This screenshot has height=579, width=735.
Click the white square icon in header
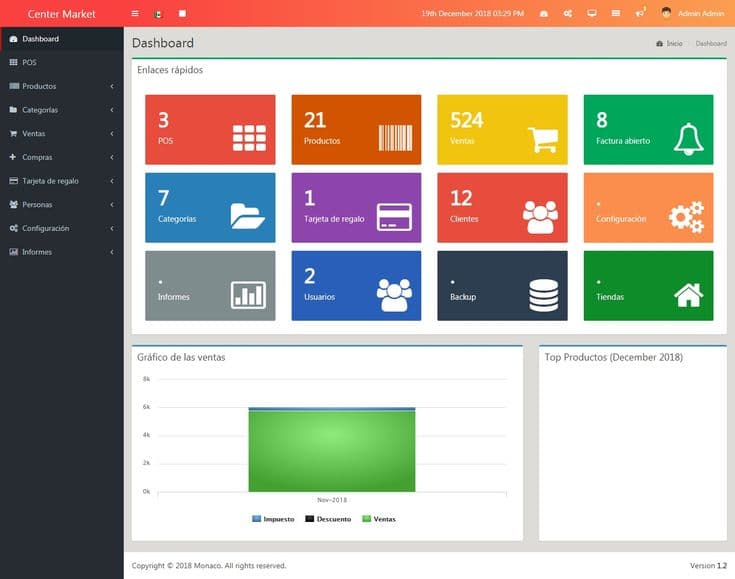[x=182, y=14]
